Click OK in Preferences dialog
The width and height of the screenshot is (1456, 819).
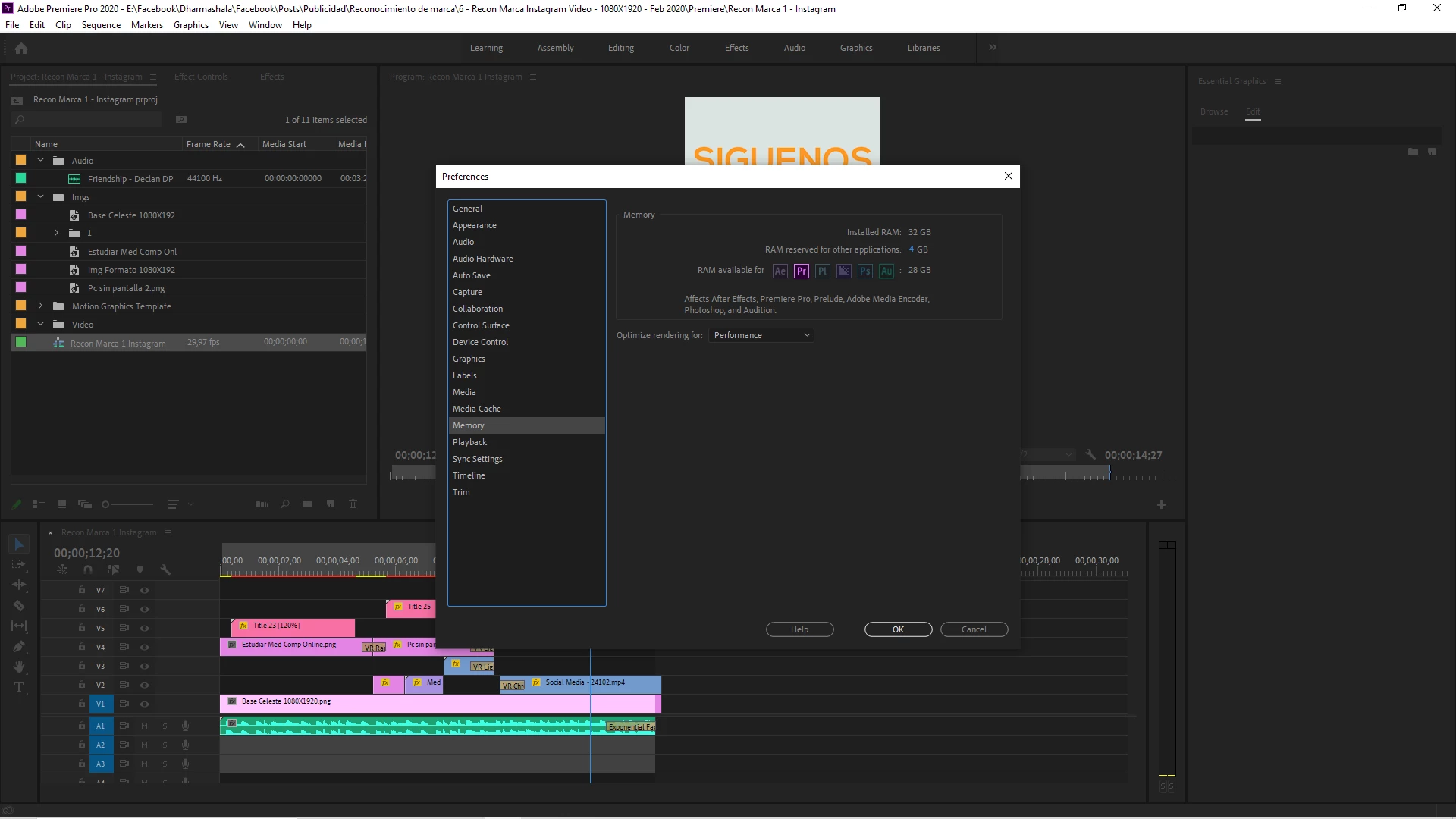click(x=898, y=629)
